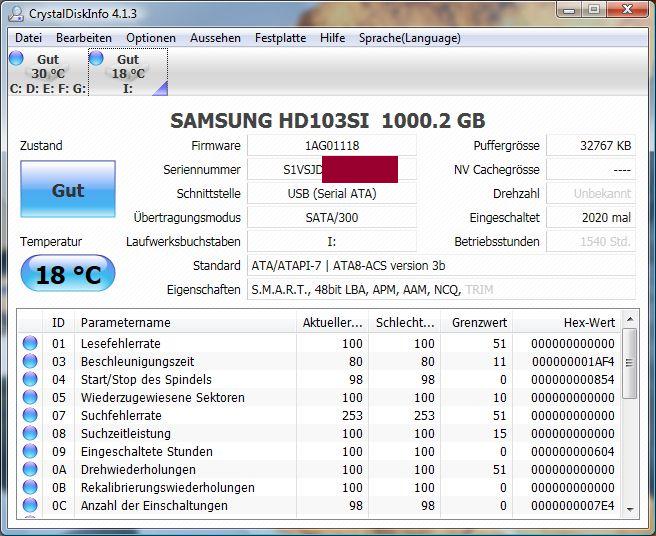Click status orb for Beschleunigungszeit row
The image size is (656, 536).
pyautogui.click(x=30, y=361)
